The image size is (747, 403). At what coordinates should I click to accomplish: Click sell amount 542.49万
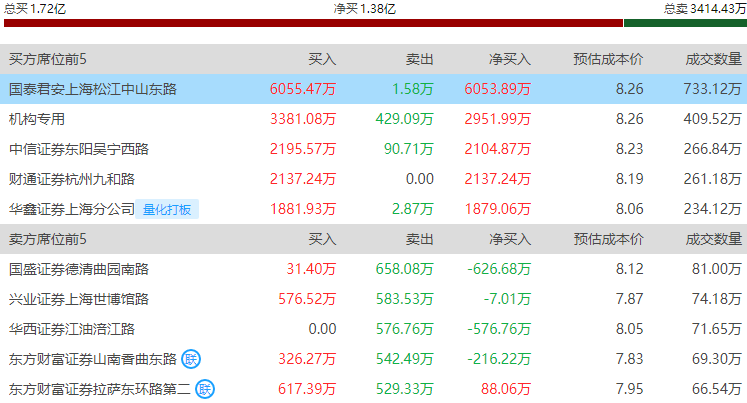click(x=404, y=359)
